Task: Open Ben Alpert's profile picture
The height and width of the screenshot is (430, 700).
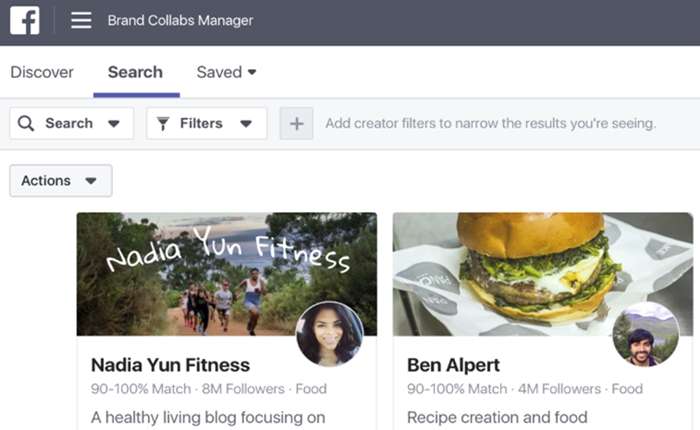Action: 646,334
